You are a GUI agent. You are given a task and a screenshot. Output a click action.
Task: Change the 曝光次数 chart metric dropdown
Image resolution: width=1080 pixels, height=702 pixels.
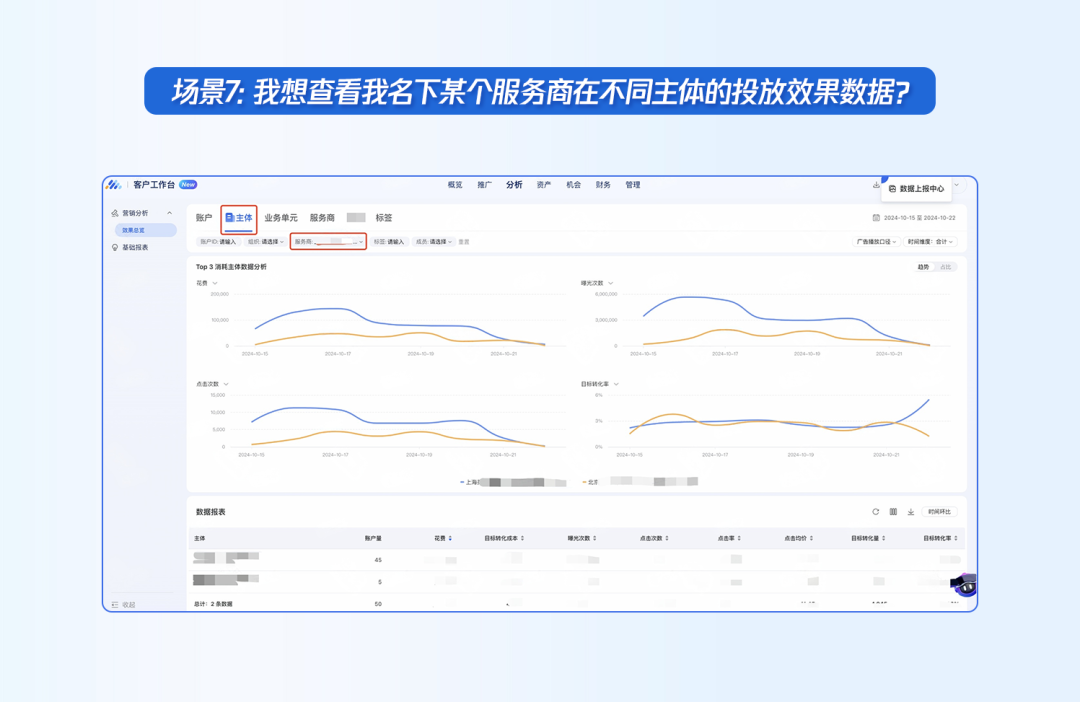pyautogui.click(x=597, y=283)
